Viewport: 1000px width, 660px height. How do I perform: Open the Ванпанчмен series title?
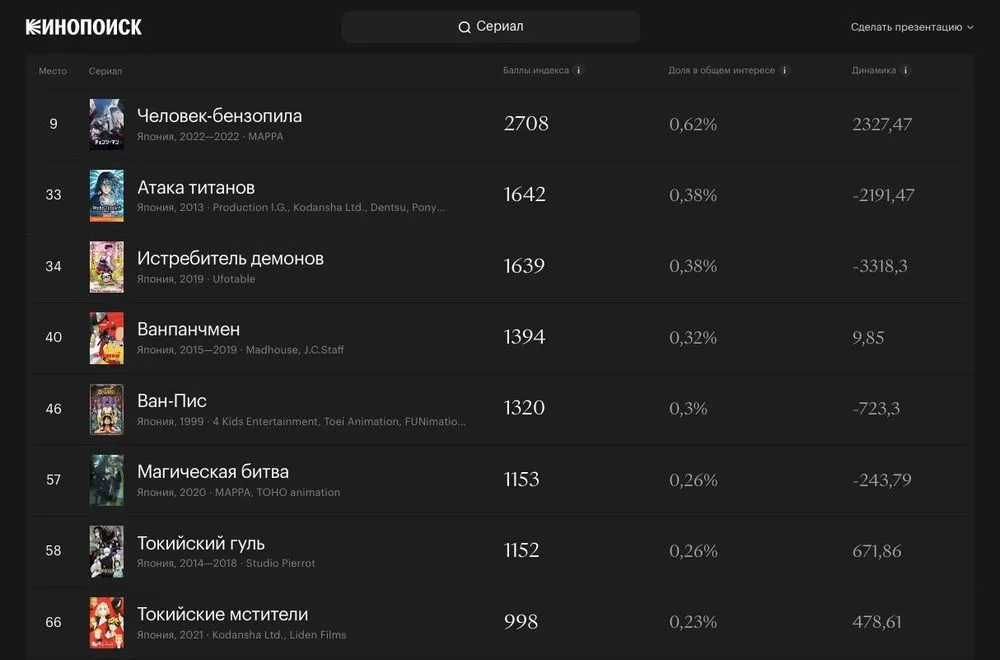(189, 329)
